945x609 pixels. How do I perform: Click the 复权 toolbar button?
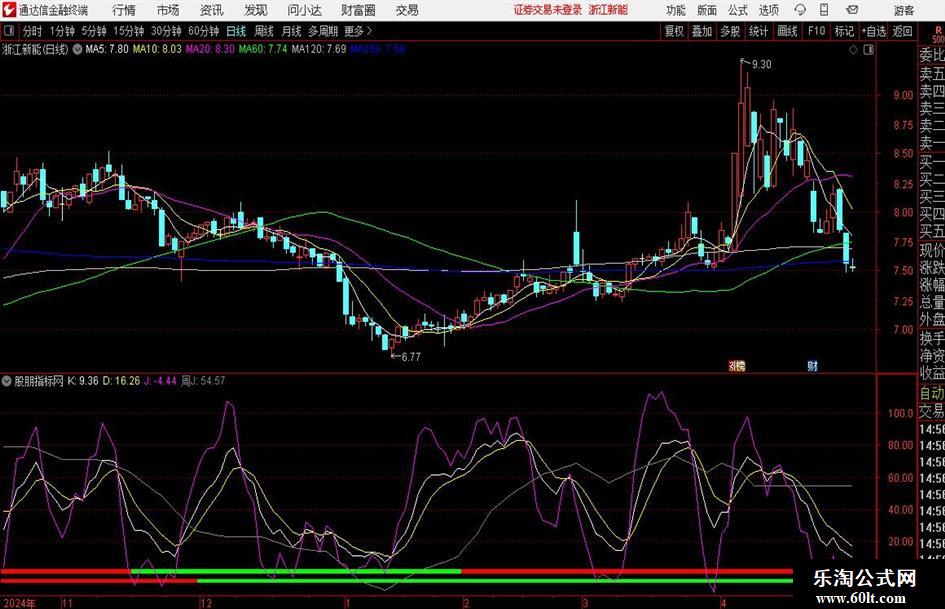click(674, 31)
